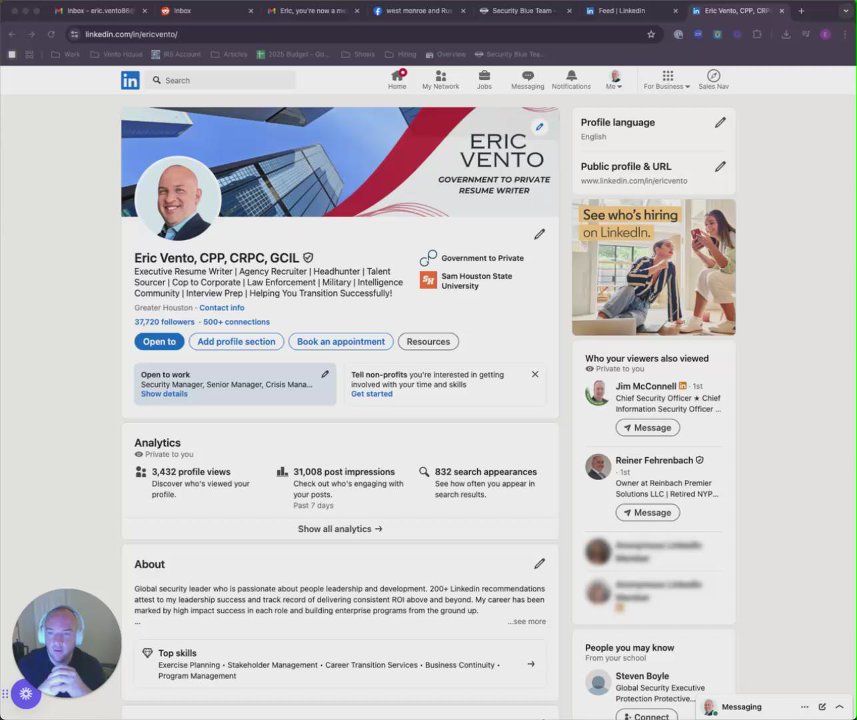
Task: Open the Jobs section
Action: pos(484,79)
